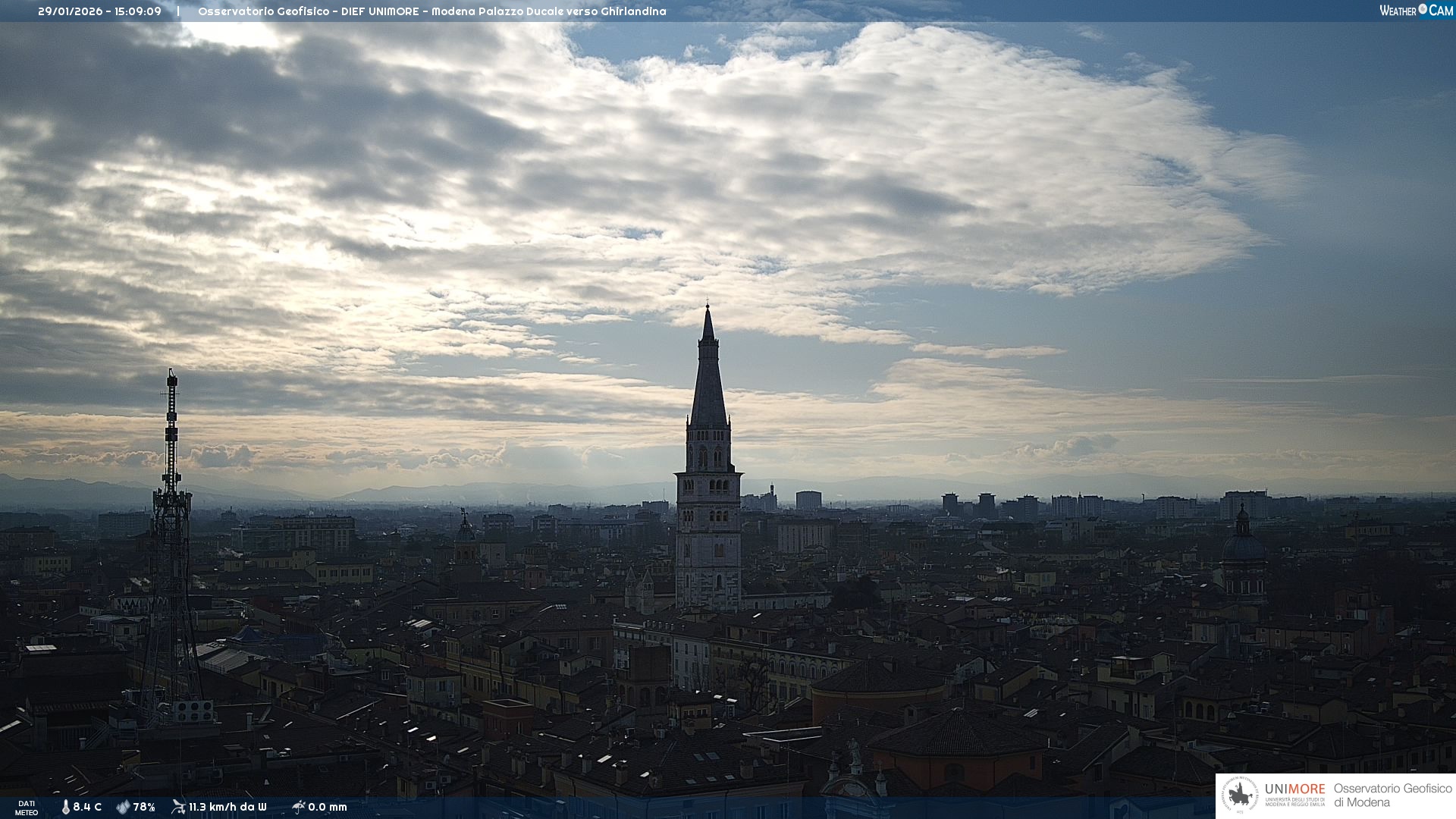1456x819 pixels.
Task: Click the thermometer temperature icon
Action: pos(65,808)
